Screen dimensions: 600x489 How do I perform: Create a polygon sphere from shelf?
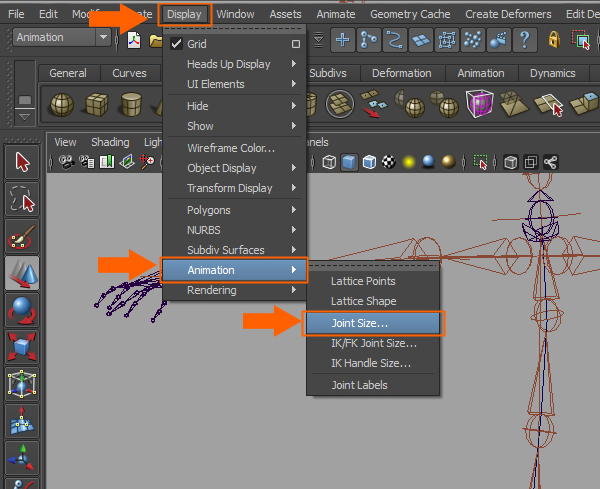click(62, 104)
